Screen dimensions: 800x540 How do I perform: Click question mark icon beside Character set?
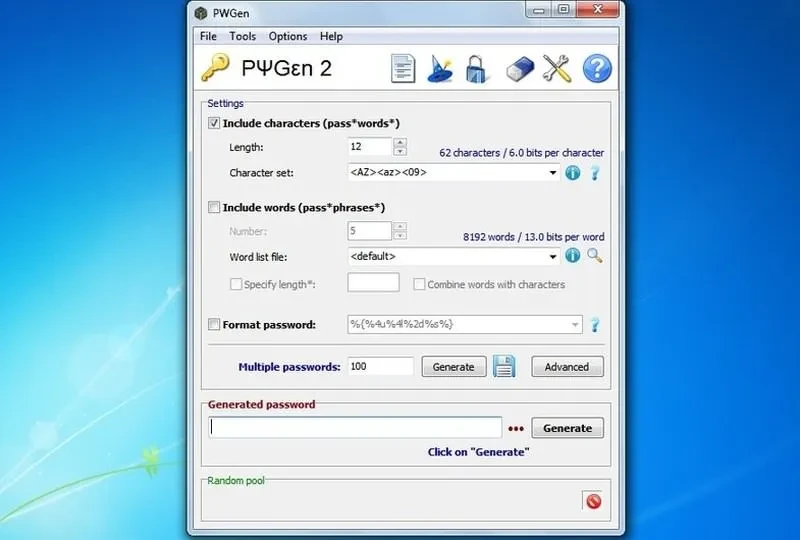pyautogui.click(x=595, y=173)
